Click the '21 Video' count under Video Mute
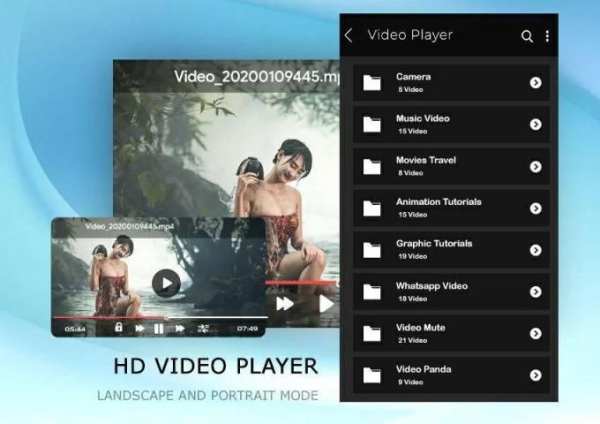This screenshot has width=600, height=424. (412, 340)
